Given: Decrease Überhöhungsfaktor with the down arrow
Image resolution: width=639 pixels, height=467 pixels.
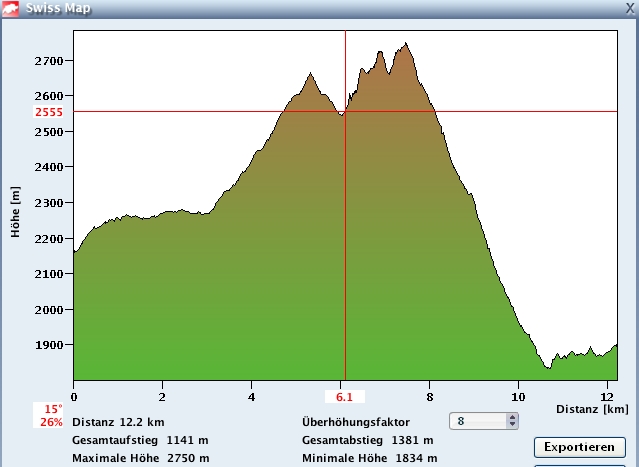Looking at the screenshot, I should tap(512, 425).
